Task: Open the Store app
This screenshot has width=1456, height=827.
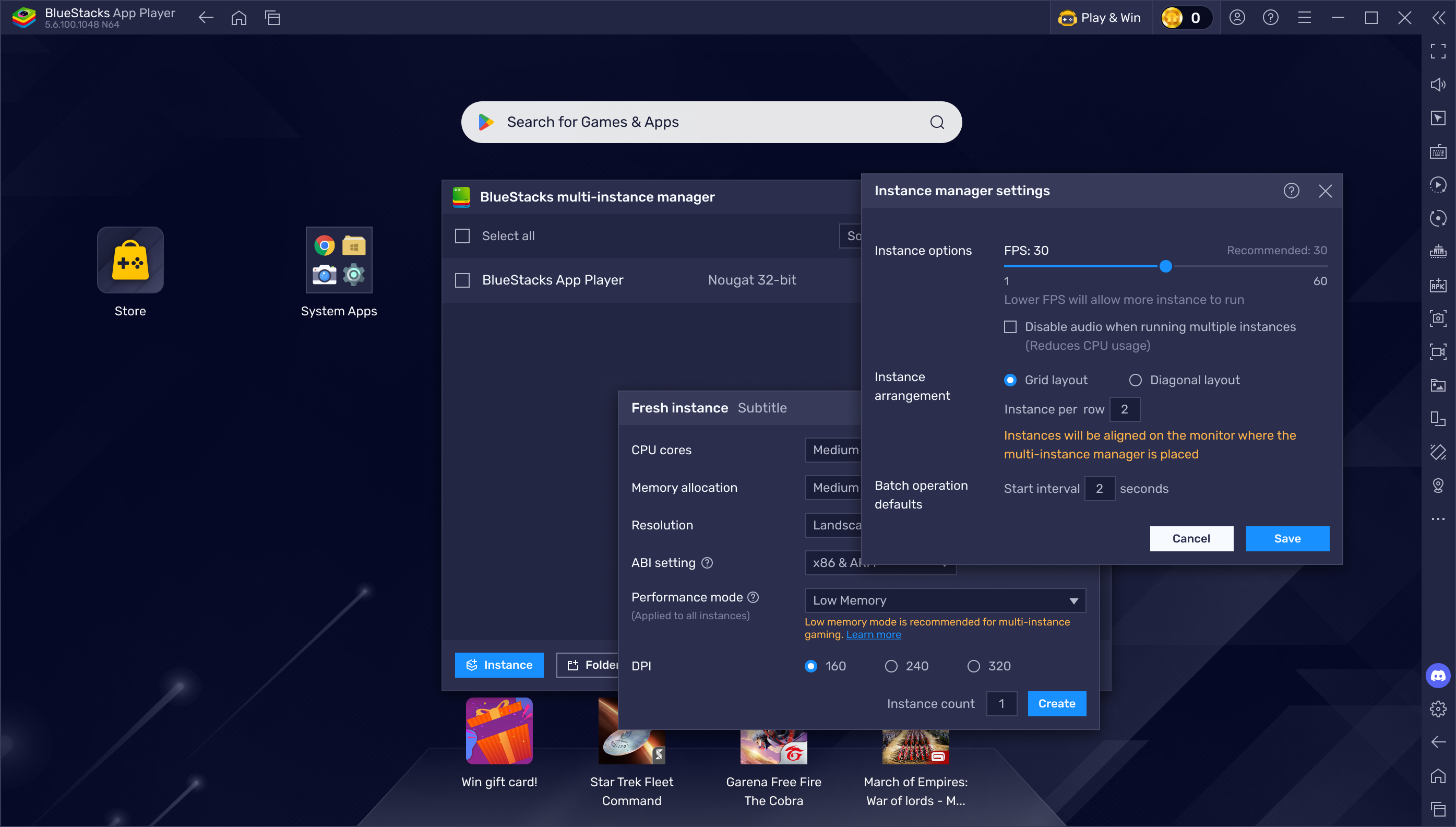Action: click(x=130, y=260)
